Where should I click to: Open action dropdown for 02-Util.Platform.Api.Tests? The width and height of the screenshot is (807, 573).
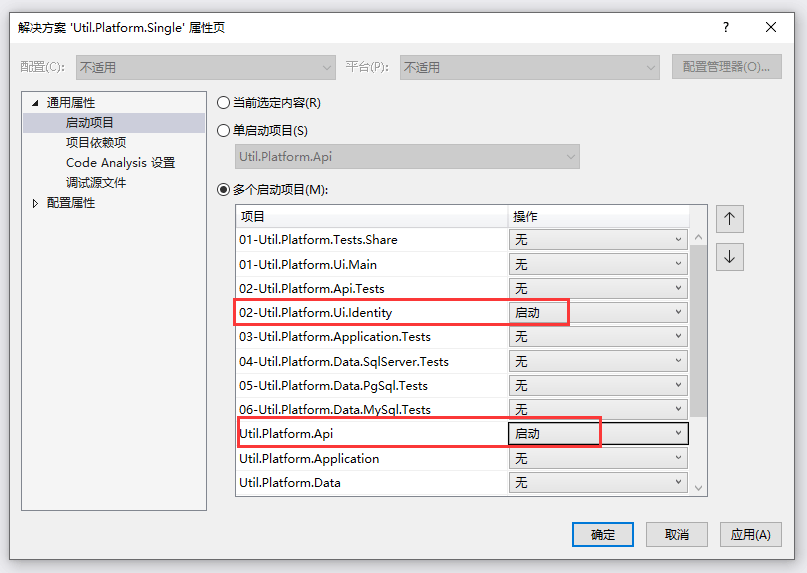598,288
